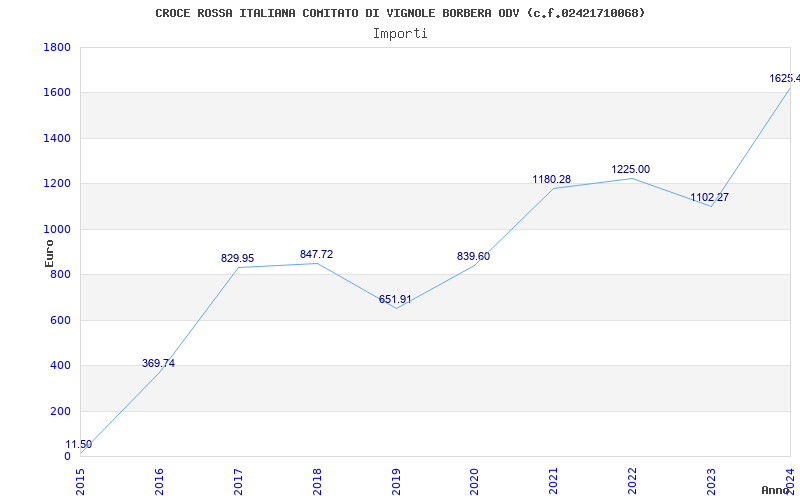Select data label 1102.27
This screenshot has height=500, width=800.
point(710,197)
